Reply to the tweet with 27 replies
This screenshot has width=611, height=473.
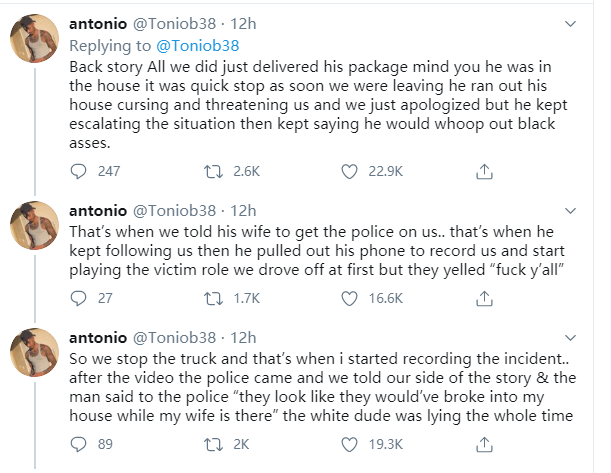tap(81, 298)
